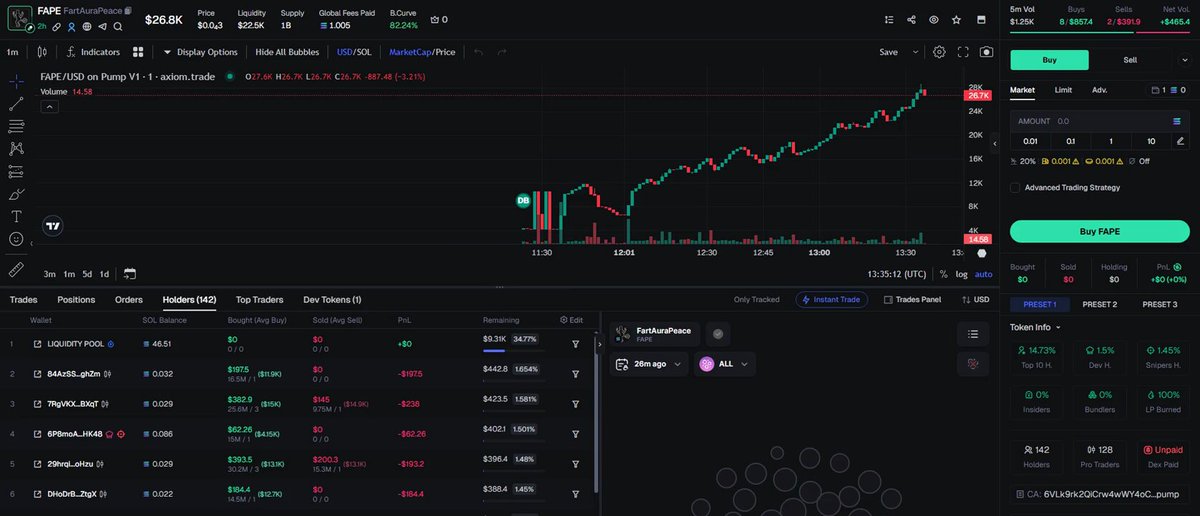Expand the Token Info section
Viewport: 1200px width, 516px height.
pos(1035,327)
